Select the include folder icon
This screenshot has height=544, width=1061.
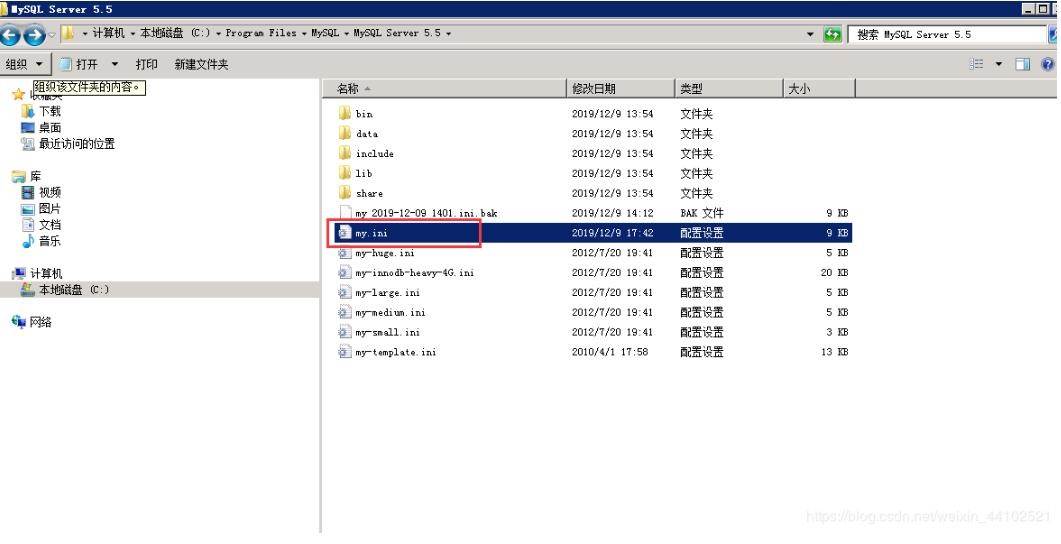(345, 153)
